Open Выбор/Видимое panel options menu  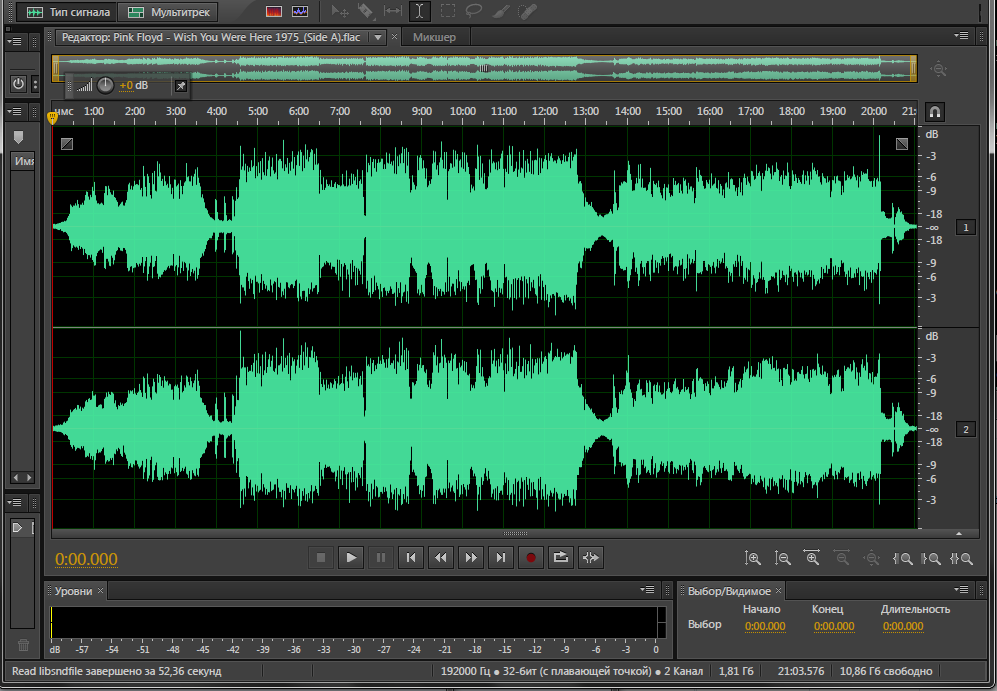coord(961,589)
